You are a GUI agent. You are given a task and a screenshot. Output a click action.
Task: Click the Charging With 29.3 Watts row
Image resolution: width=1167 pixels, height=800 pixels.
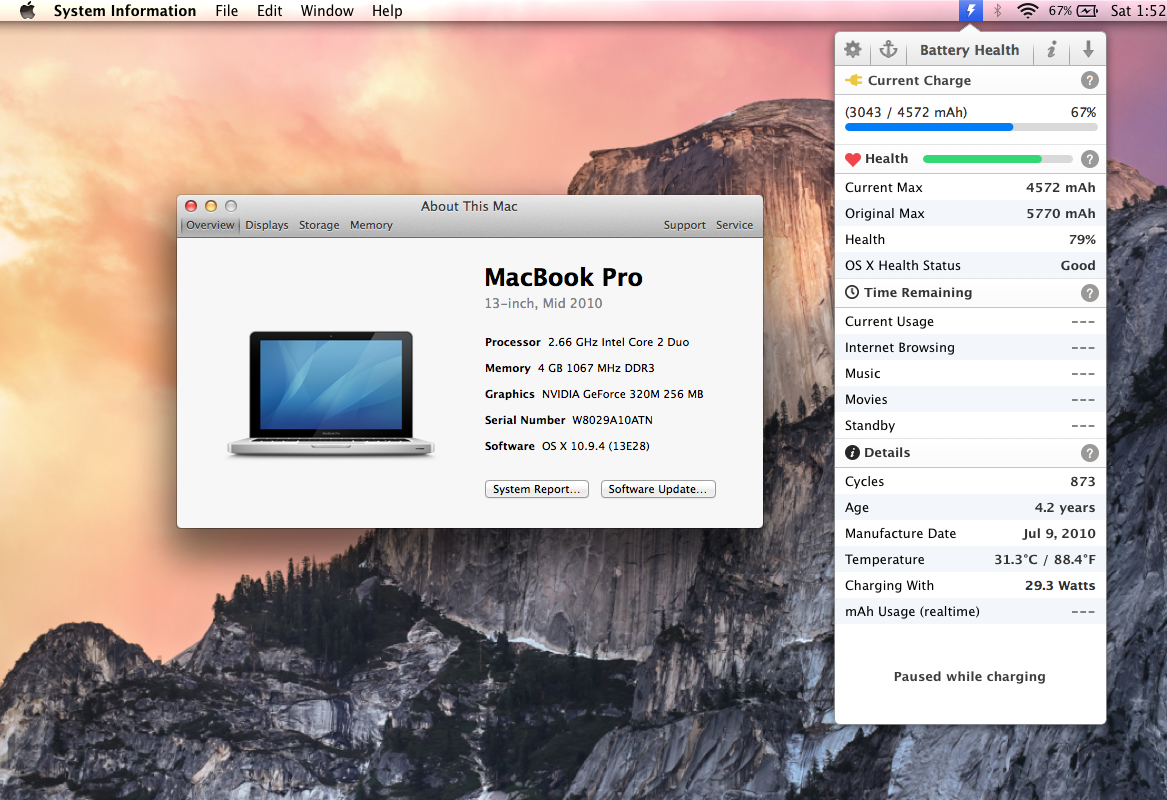click(x=971, y=585)
